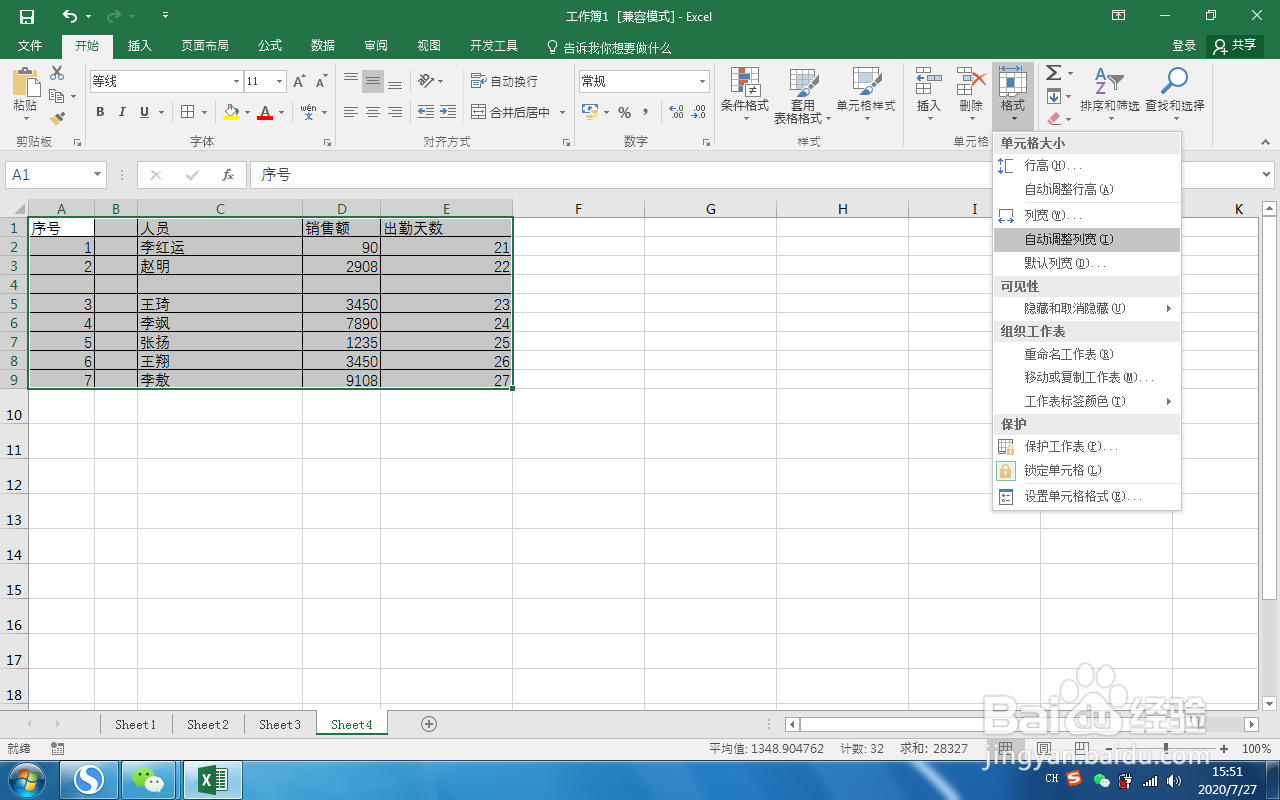Open the borders dropdown arrow
The height and width of the screenshot is (800, 1280).
205,112
